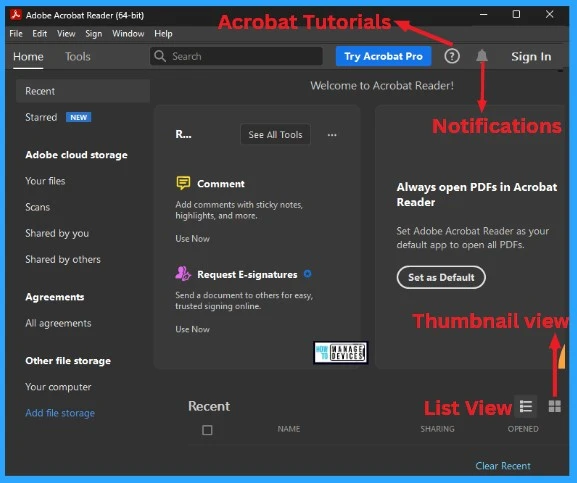Click the Clear Recent link
577x483 pixels.
tap(503, 466)
